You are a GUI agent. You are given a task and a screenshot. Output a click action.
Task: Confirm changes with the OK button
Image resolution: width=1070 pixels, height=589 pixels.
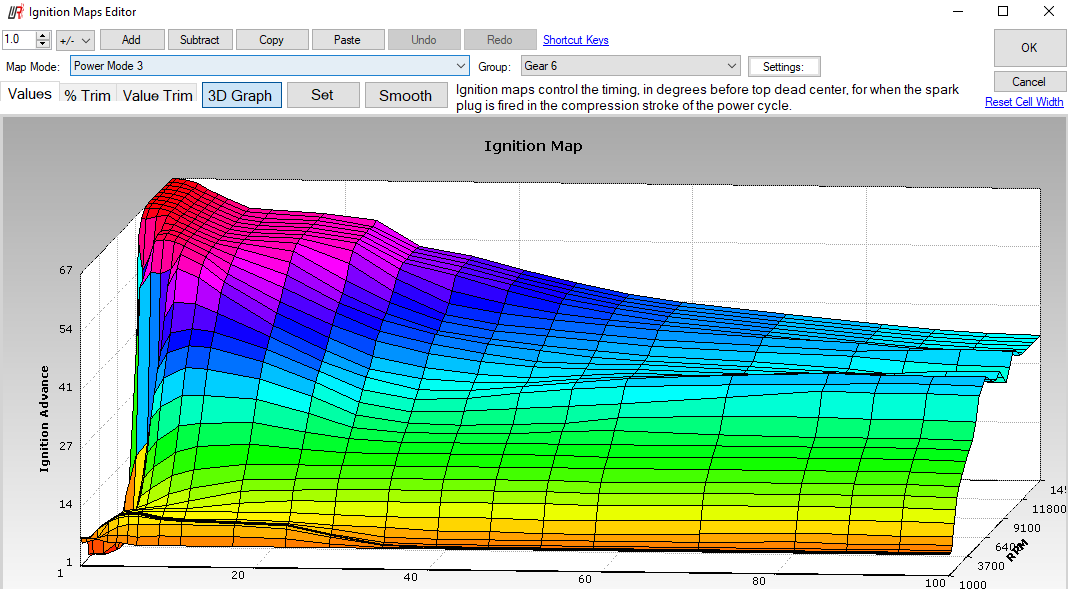coord(1028,48)
